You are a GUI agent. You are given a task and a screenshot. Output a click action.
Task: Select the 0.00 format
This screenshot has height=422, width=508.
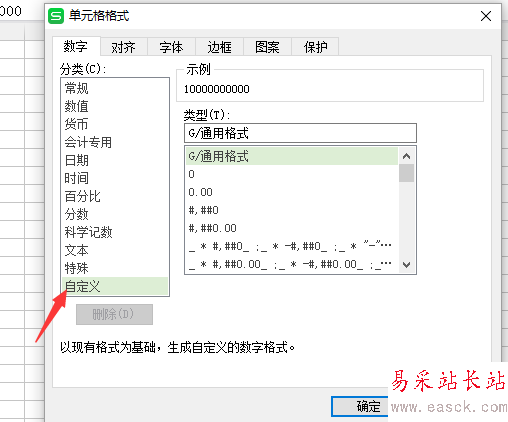coord(292,192)
